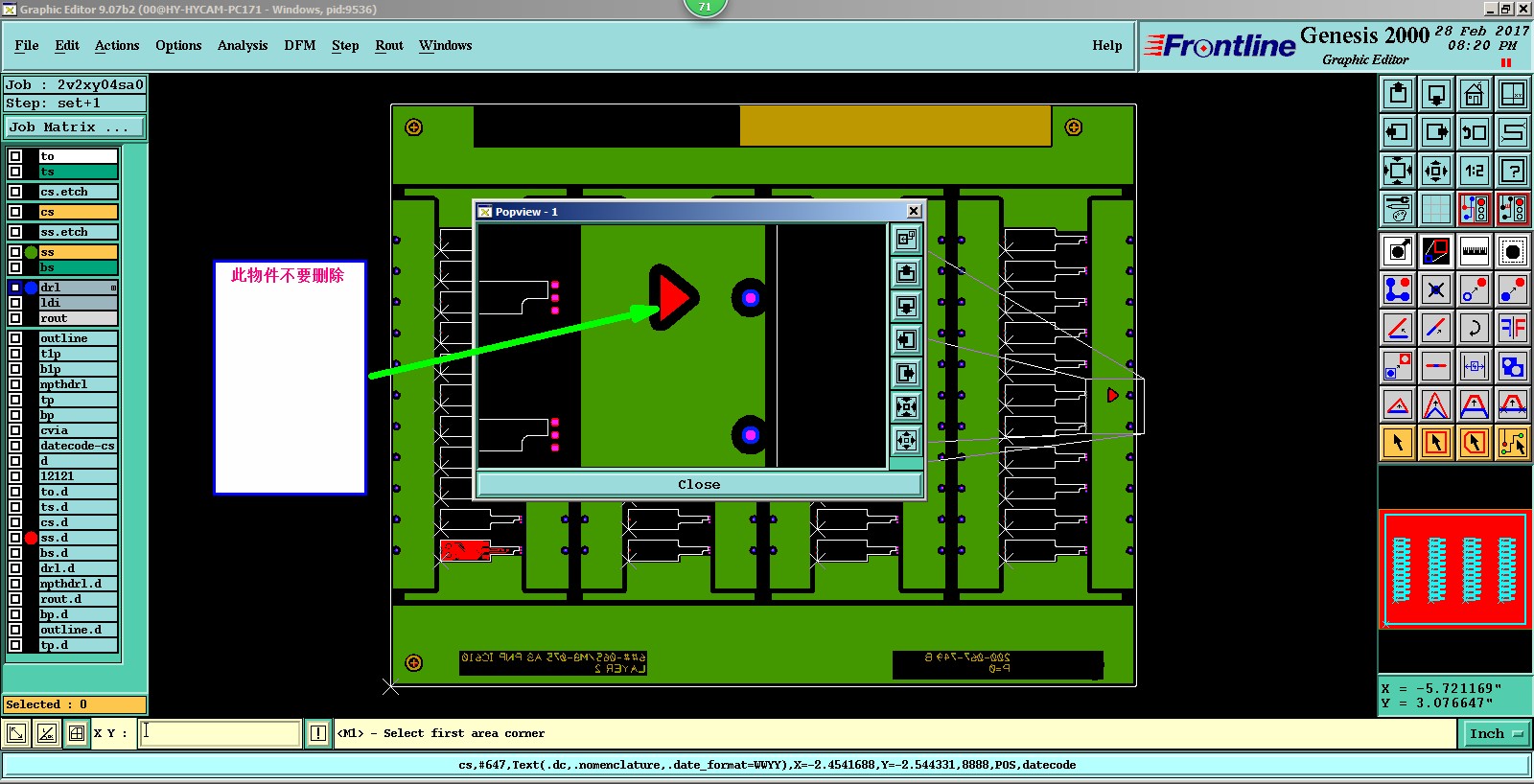Open the Rout menu

[389, 45]
